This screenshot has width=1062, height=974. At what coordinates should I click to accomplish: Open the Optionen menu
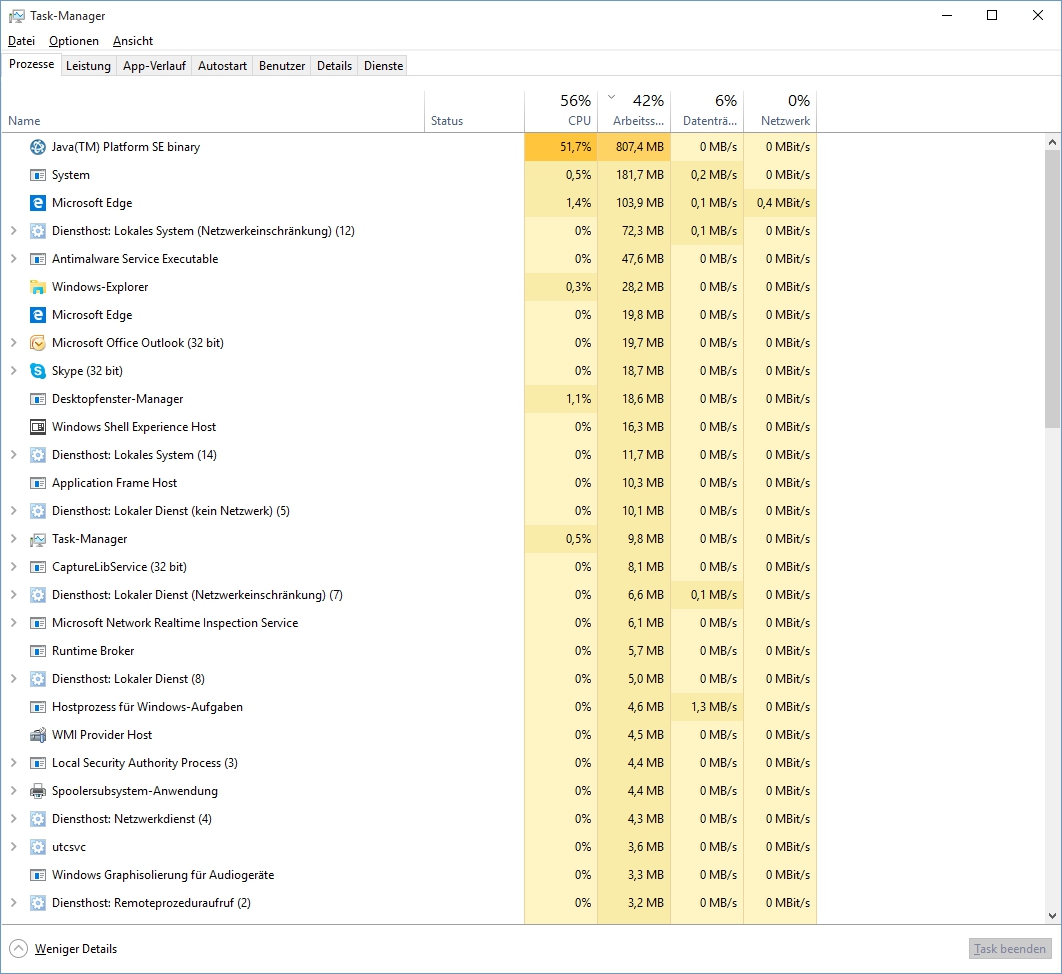tap(74, 41)
